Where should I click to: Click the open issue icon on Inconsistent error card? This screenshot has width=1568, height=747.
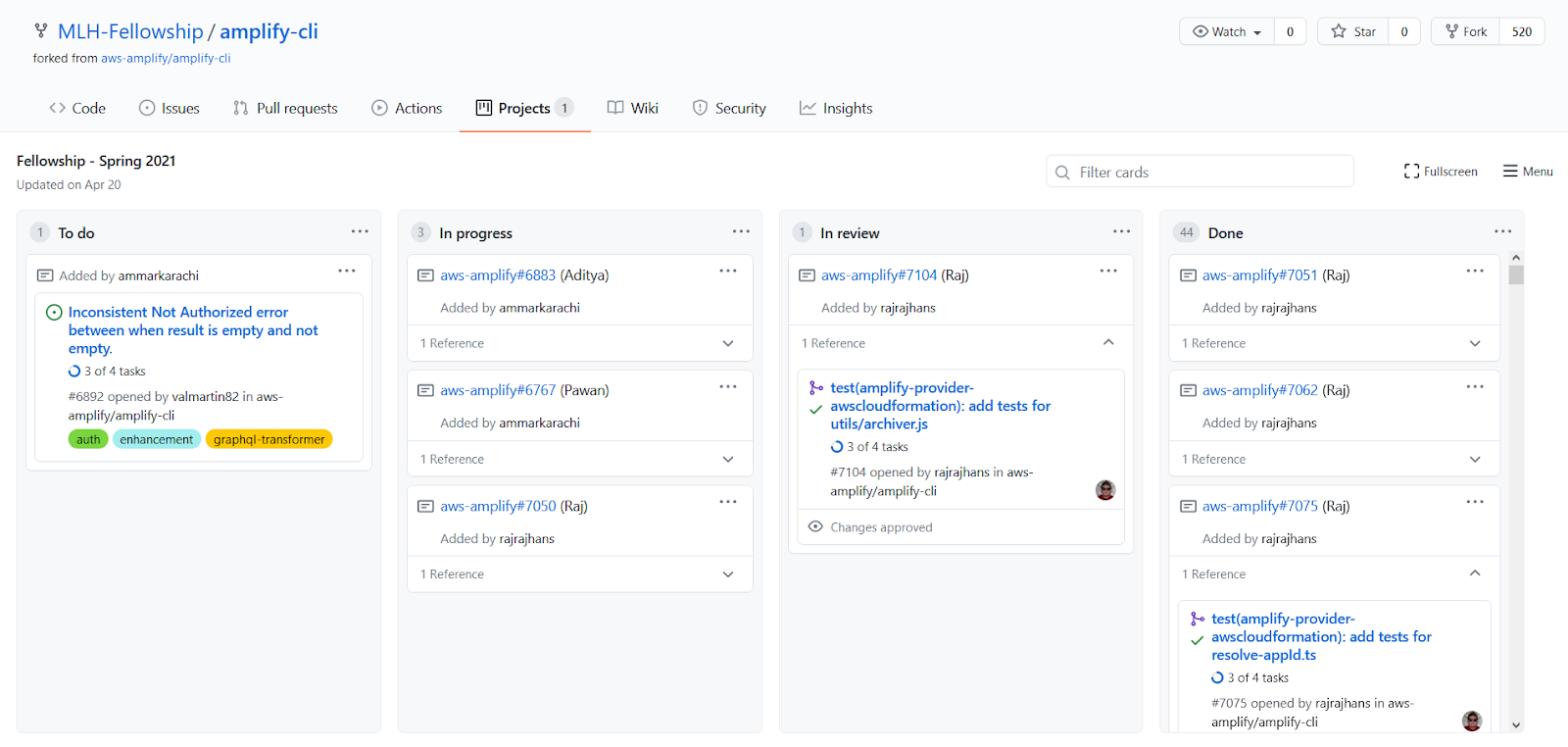[x=55, y=312]
